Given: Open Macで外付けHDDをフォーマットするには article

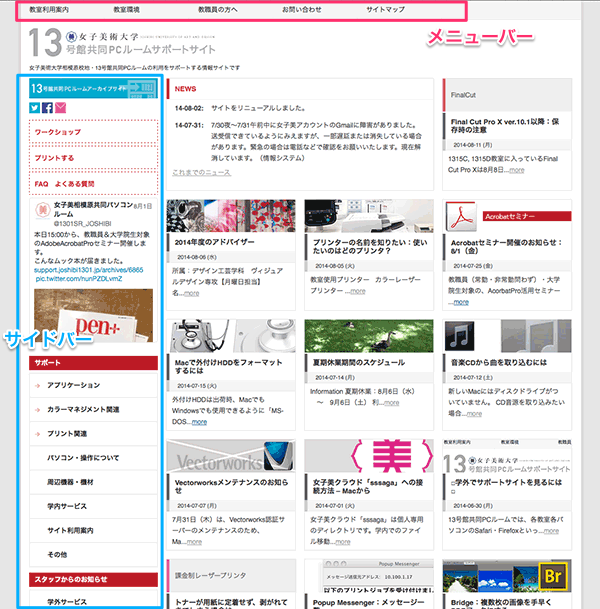Looking at the screenshot, I should 228,366.
